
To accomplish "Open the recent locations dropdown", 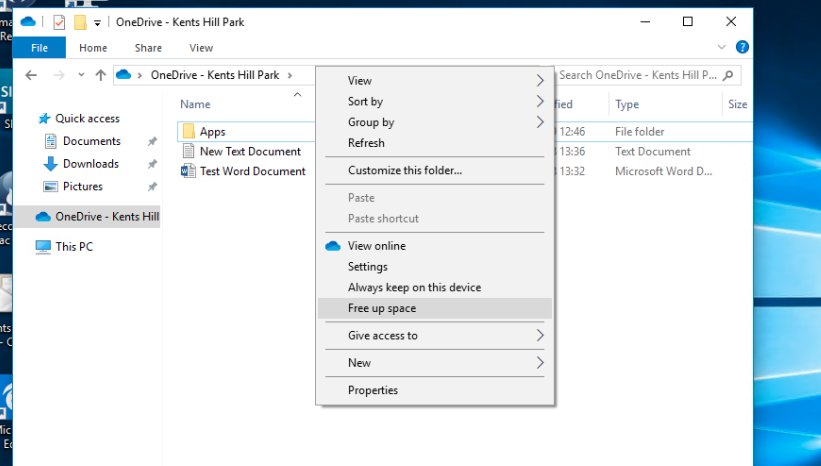I will click(x=81, y=75).
